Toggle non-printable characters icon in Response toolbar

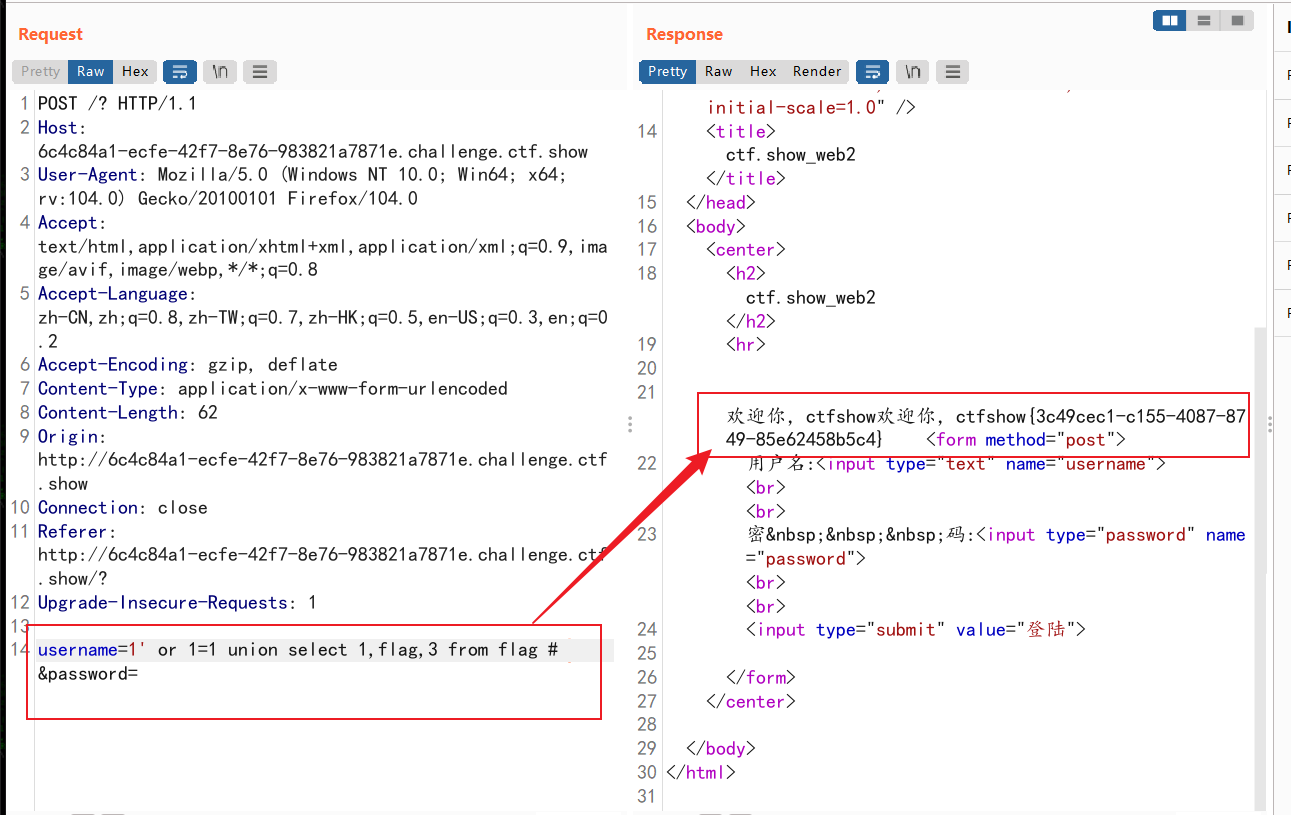coord(913,71)
